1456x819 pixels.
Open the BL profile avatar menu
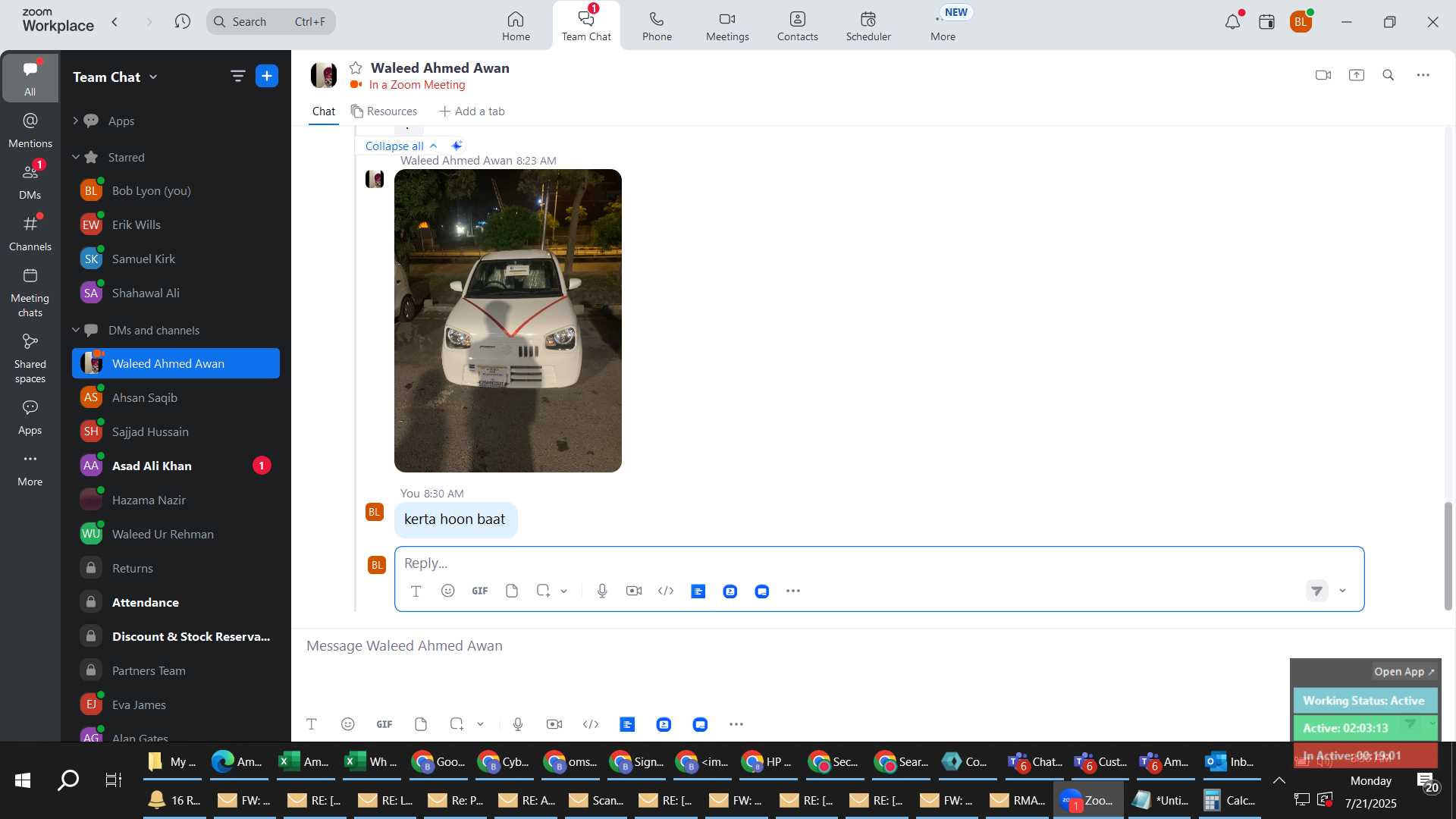1301,21
